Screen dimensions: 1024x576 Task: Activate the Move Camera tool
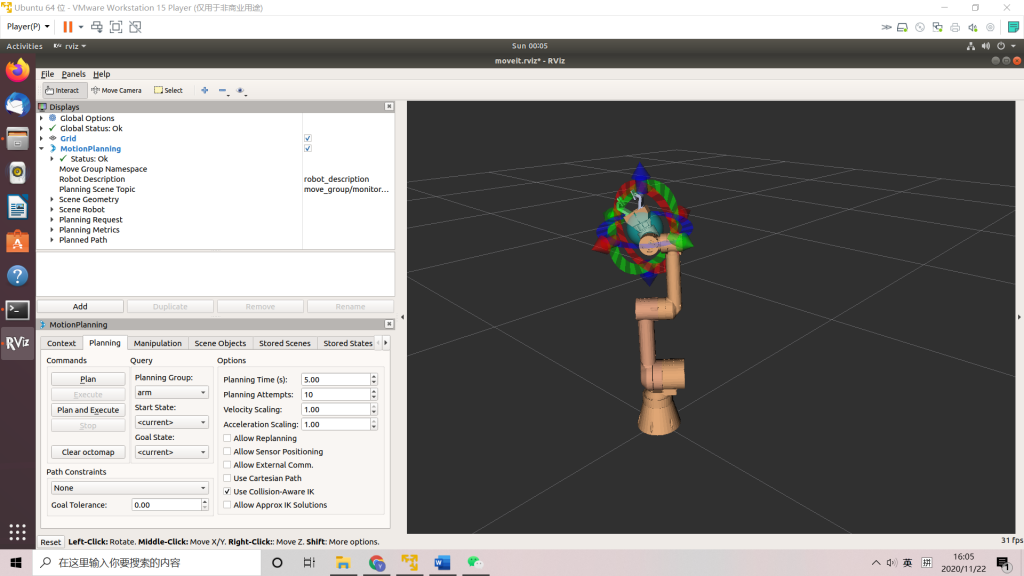pyautogui.click(x=116, y=90)
